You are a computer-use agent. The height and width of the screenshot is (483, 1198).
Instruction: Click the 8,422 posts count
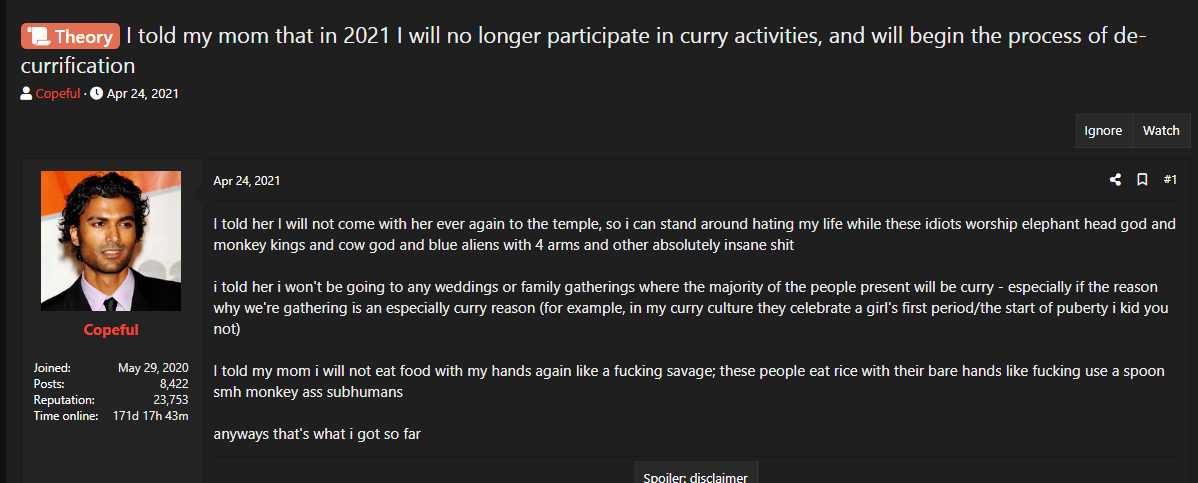174,384
